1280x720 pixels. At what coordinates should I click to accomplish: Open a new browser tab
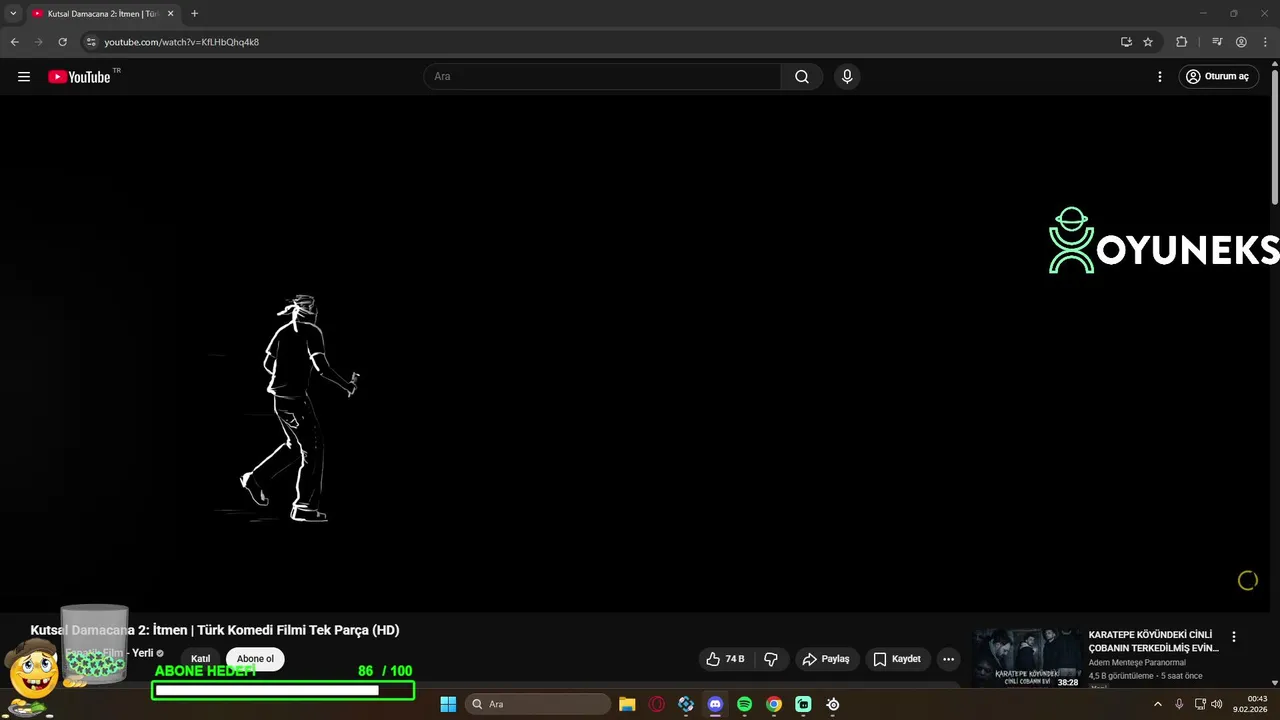194,14
